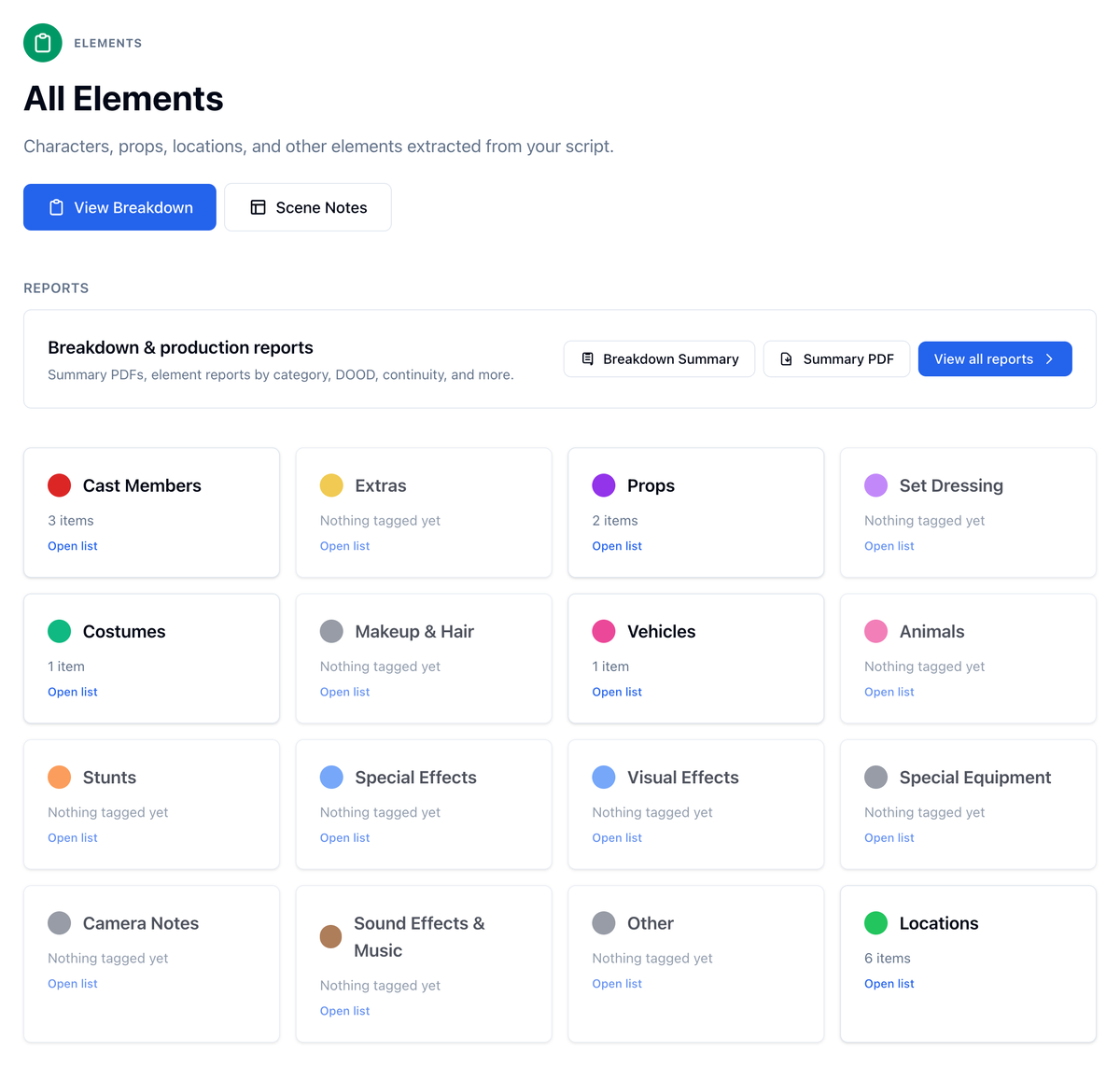The width and height of the screenshot is (1120, 1066).
Task: Open list for Special Effects
Action: tap(344, 838)
